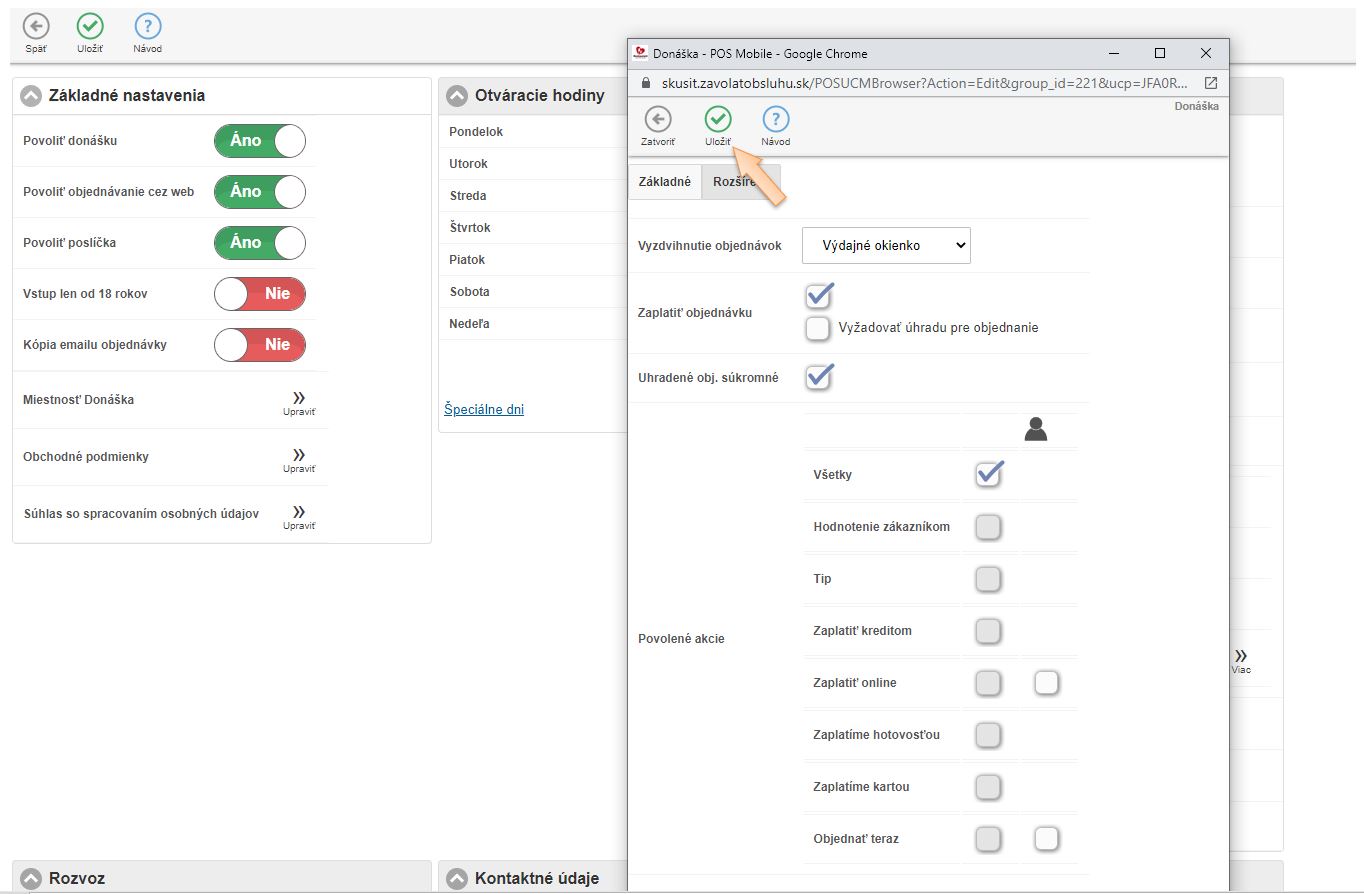This screenshot has height=894, width=1364.
Task: Enable Vstup len od 18 rokov
Action: pos(259,294)
